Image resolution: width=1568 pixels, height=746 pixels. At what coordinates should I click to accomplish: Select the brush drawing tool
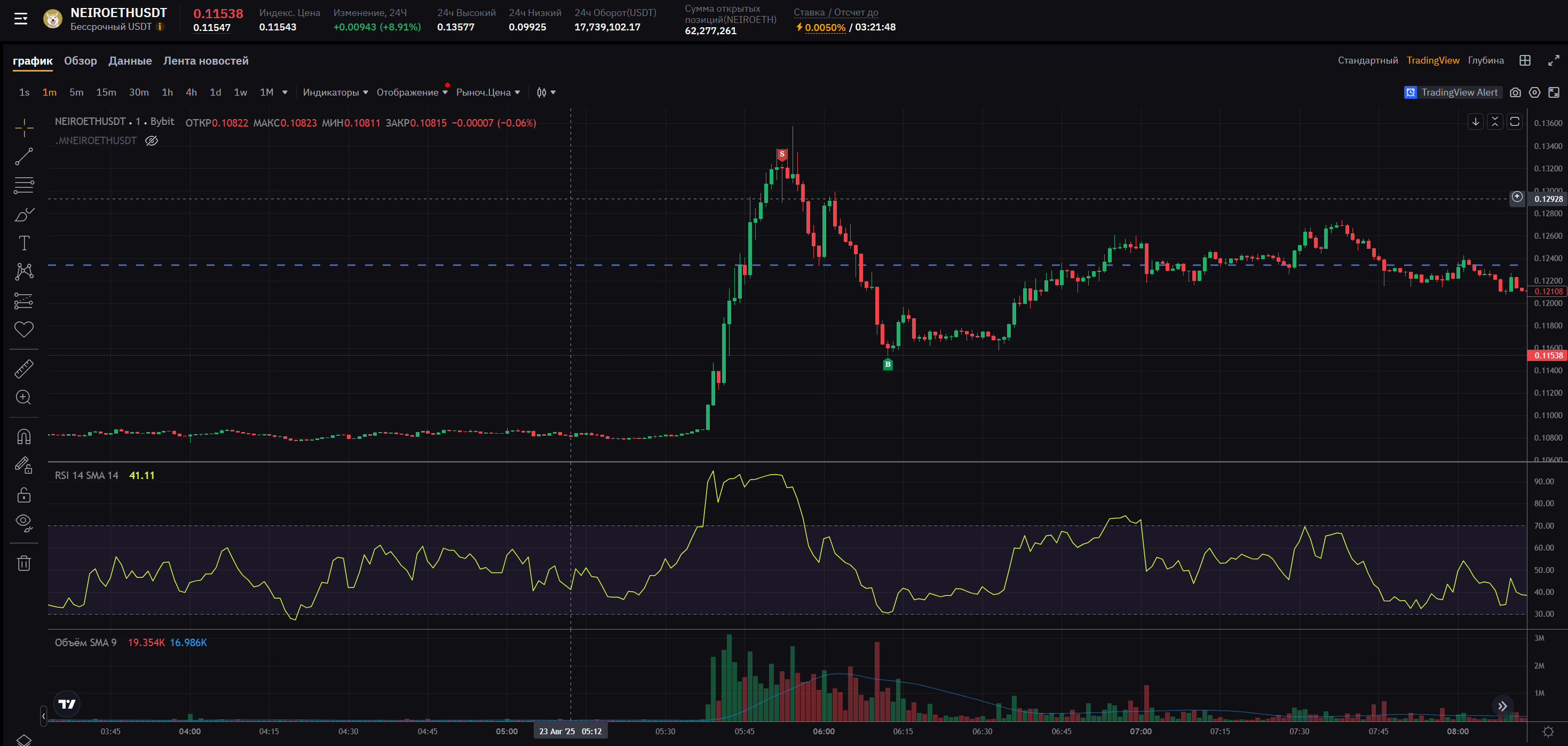click(23, 214)
